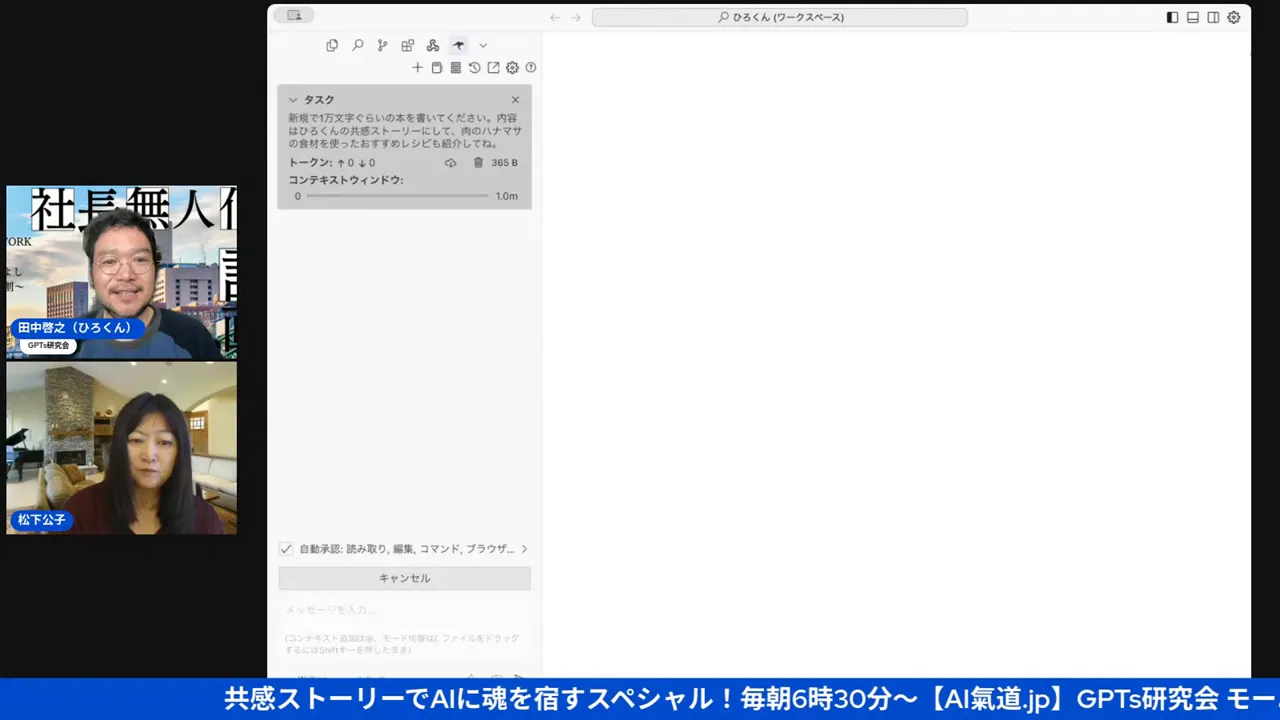The width and height of the screenshot is (1280, 720).
Task: Open task history via the clock icon
Action: point(474,68)
